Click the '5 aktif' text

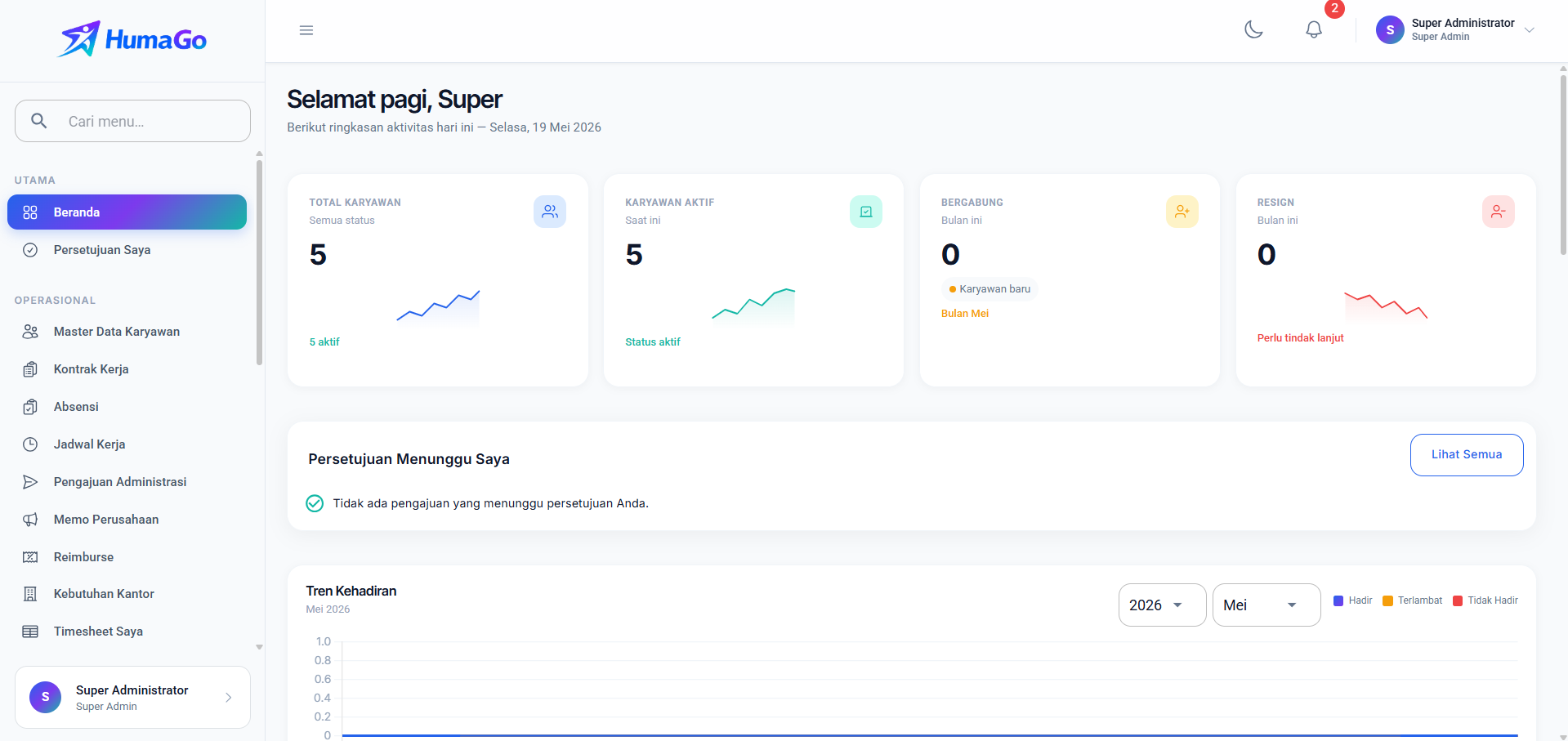click(324, 342)
